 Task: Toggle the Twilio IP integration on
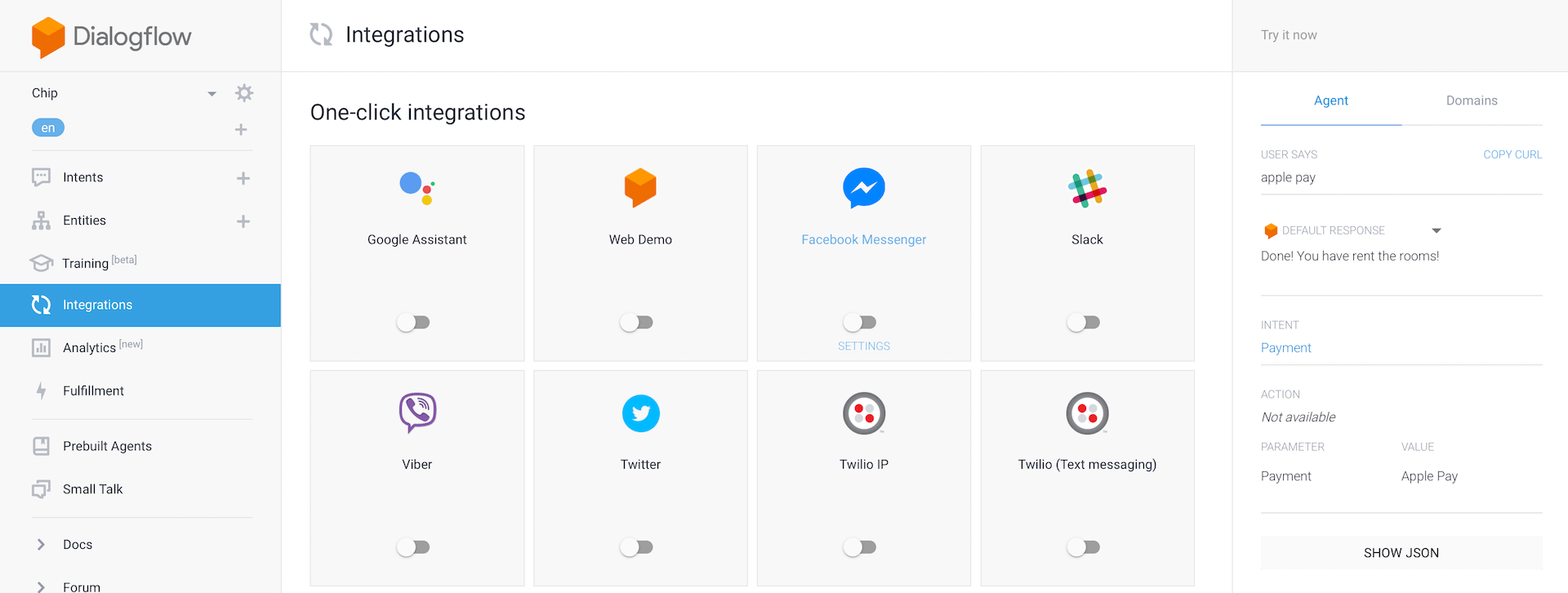(860, 547)
